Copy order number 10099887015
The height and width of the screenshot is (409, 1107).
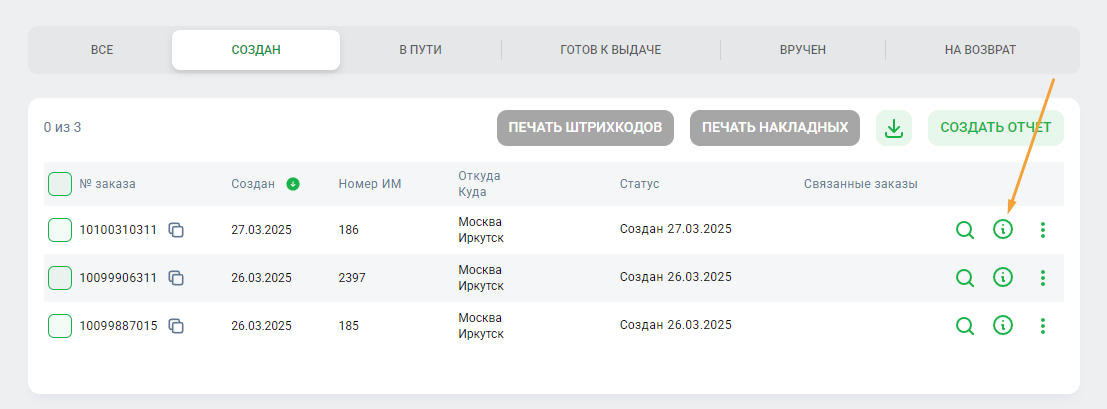click(176, 326)
